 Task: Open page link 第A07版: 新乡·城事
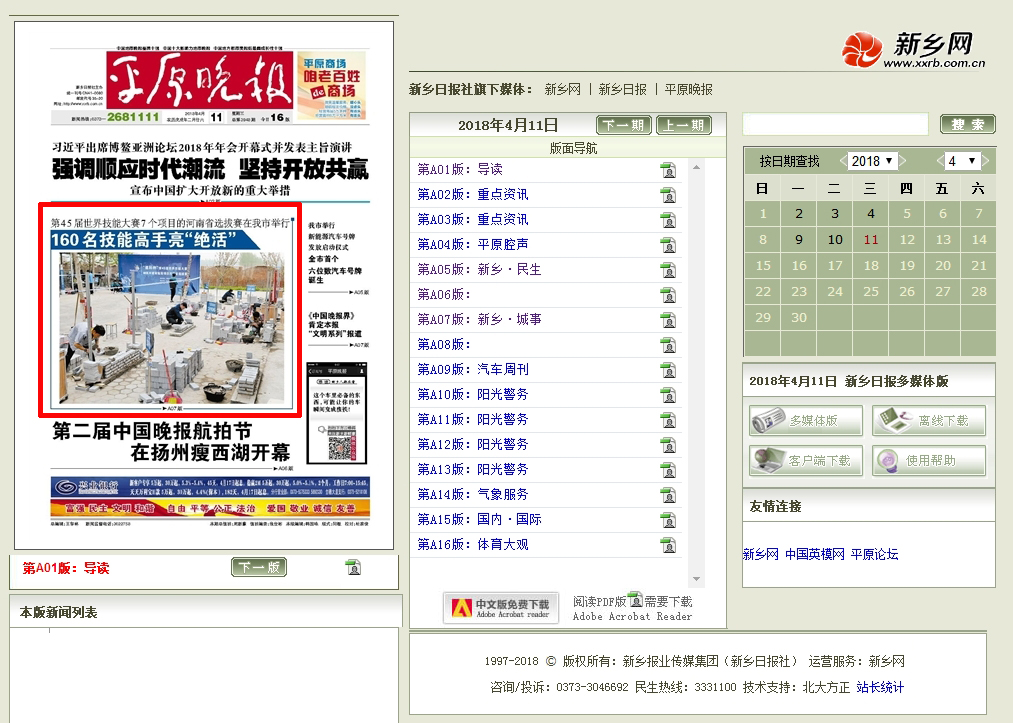pyautogui.click(x=479, y=320)
